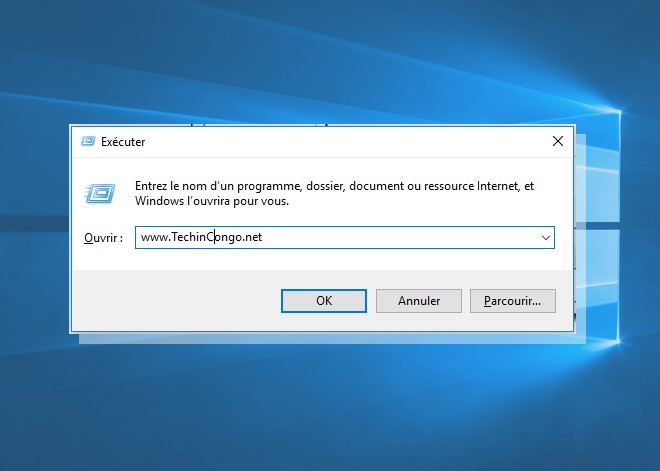Click the description text starting with Entrez le nom
Image resolution: width=660 pixels, height=471 pixels.
334,193
